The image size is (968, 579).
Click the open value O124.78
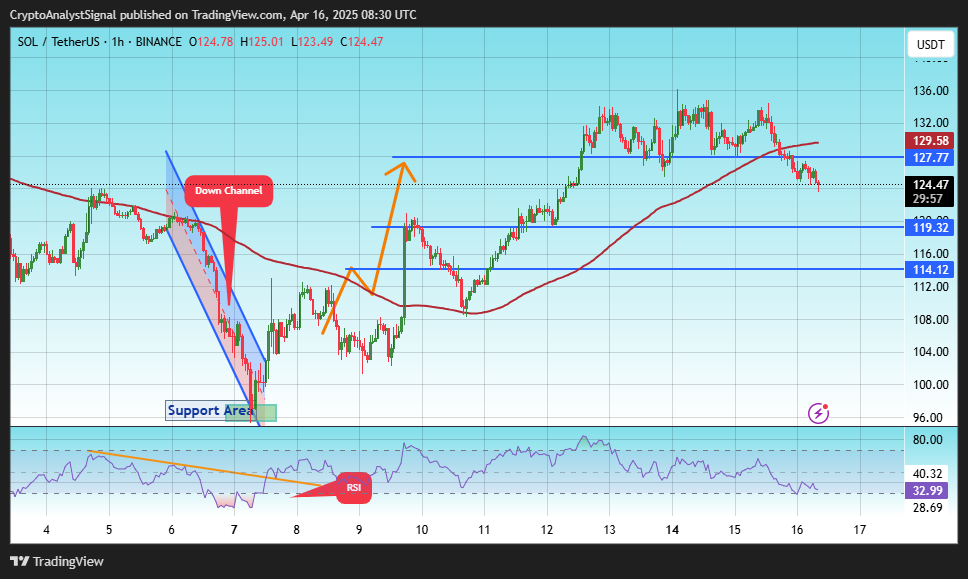[211, 42]
